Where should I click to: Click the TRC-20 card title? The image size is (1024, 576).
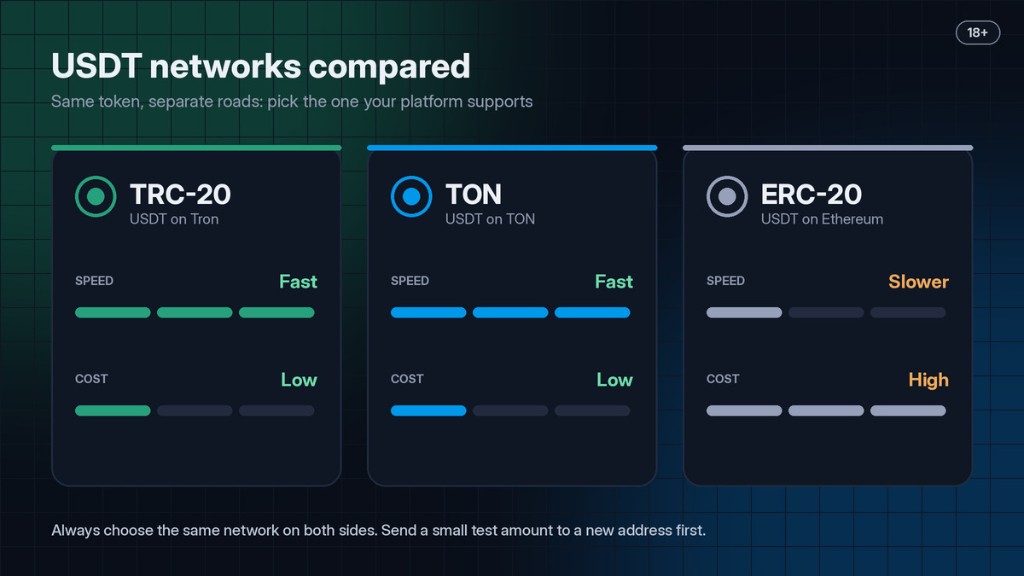(180, 195)
